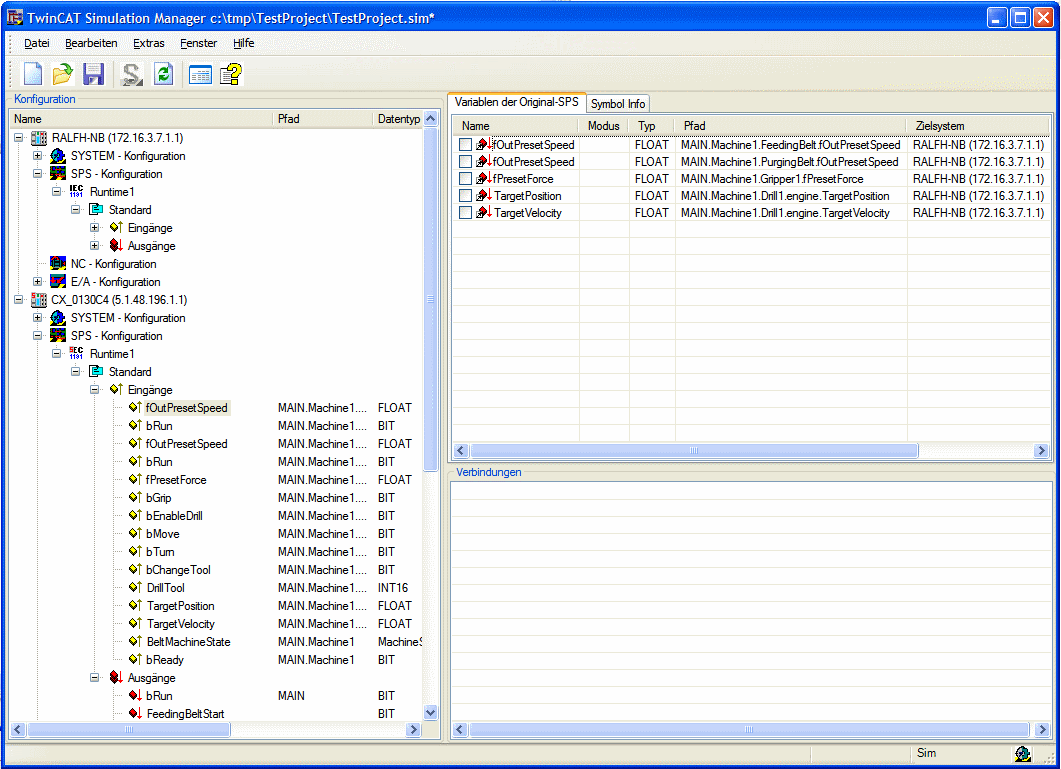Click SYSTEM - Konfiguration icon under RALFH-NB
Viewport: 1061px width, 769px height.
[x=58, y=156]
